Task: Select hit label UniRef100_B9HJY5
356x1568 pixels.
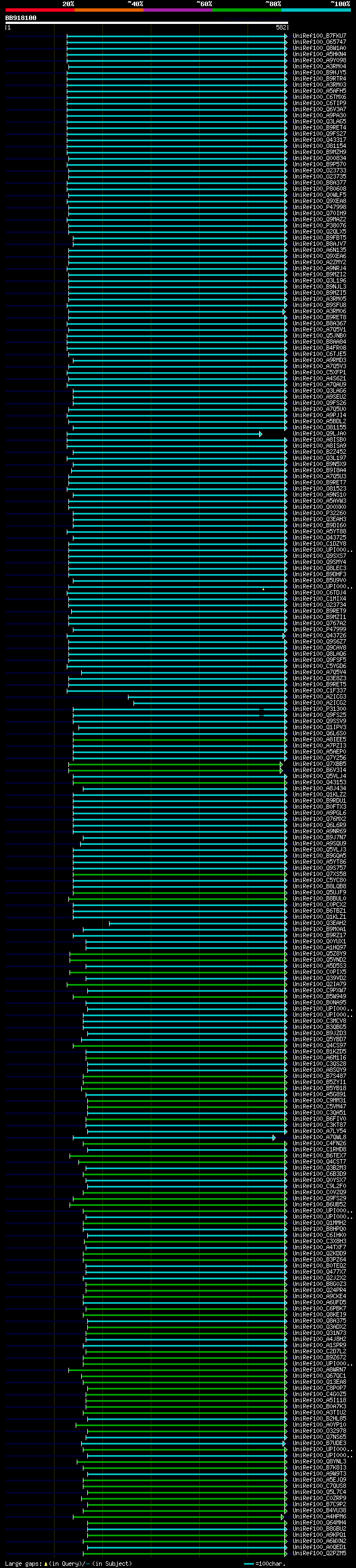Action: click(319, 72)
